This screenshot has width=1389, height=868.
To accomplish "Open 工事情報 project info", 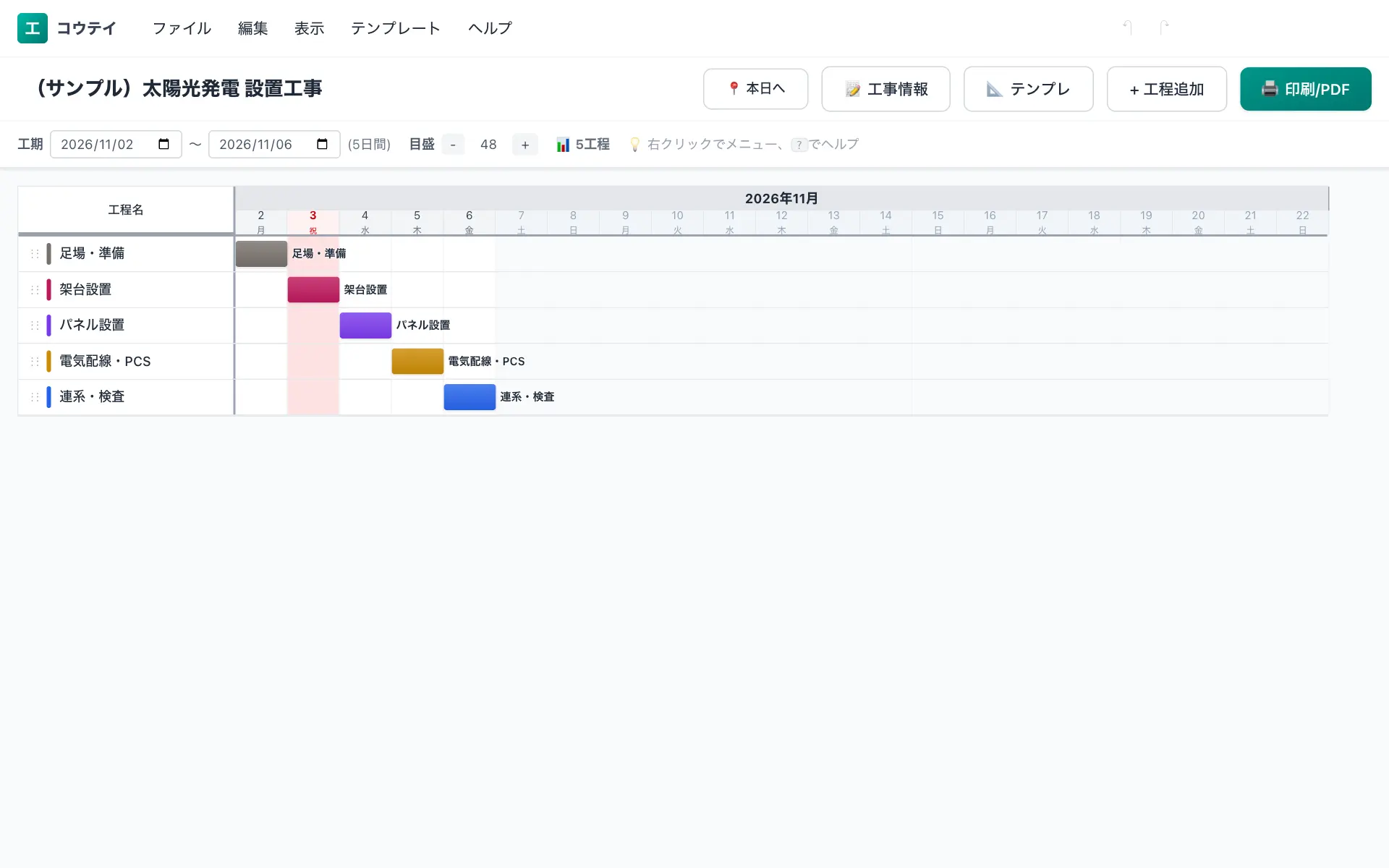I will (886, 89).
